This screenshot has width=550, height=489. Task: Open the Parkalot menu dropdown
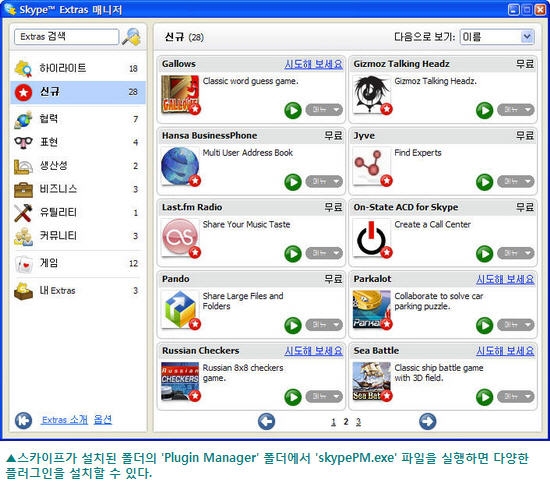pyautogui.click(x=516, y=325)
